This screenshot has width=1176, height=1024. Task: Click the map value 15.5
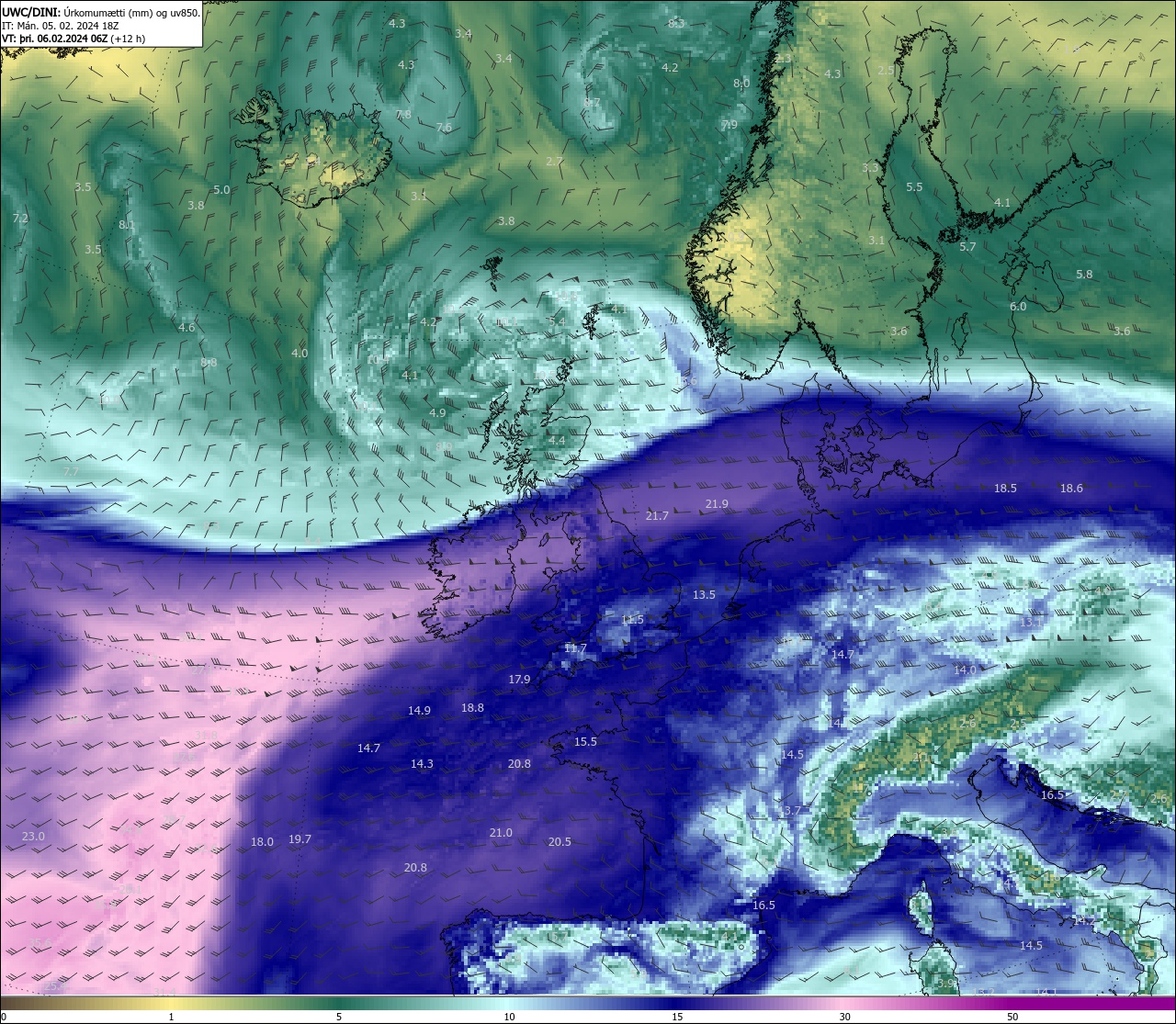pyautogui.click(x=585, y=741)
